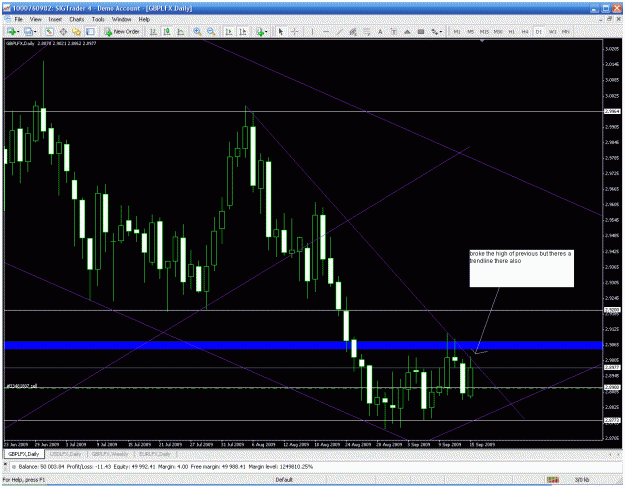Open the File menu
The image size is (625, 486).
pos(18,19)
